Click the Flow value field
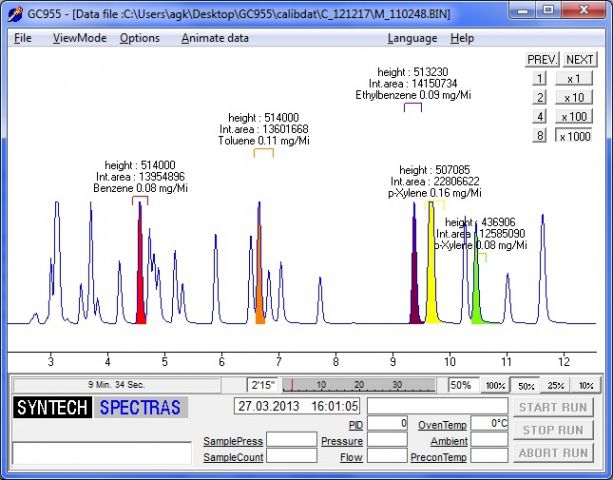 (x=387, y=456)
